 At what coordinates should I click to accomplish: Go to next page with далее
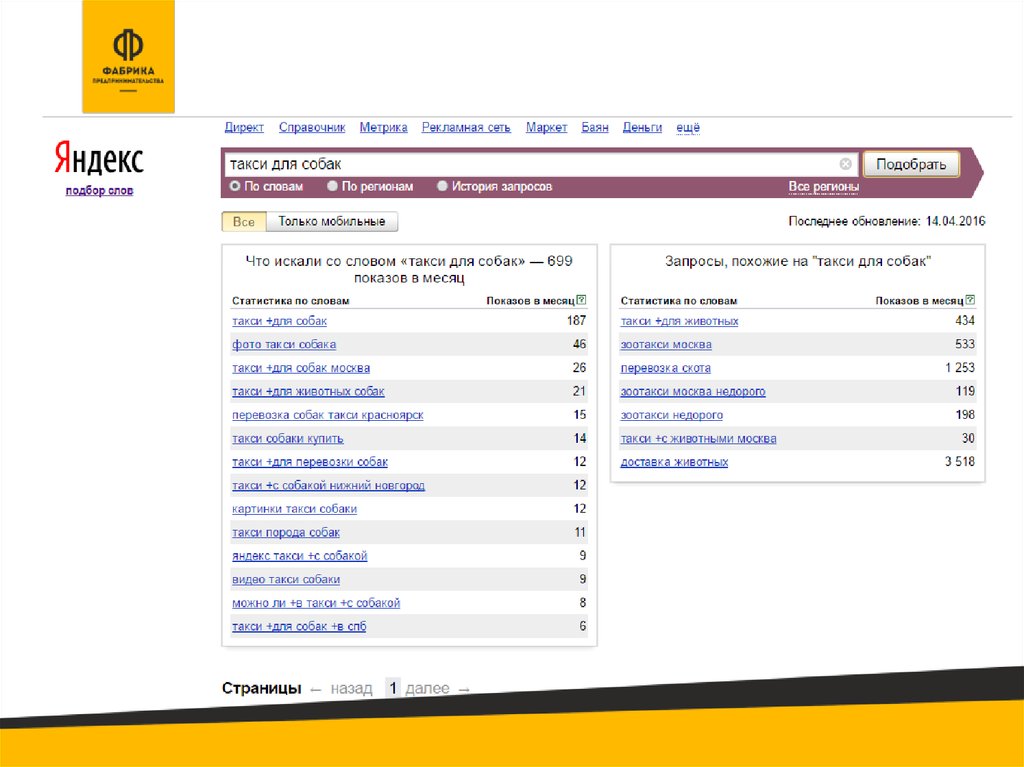[428, 689]
